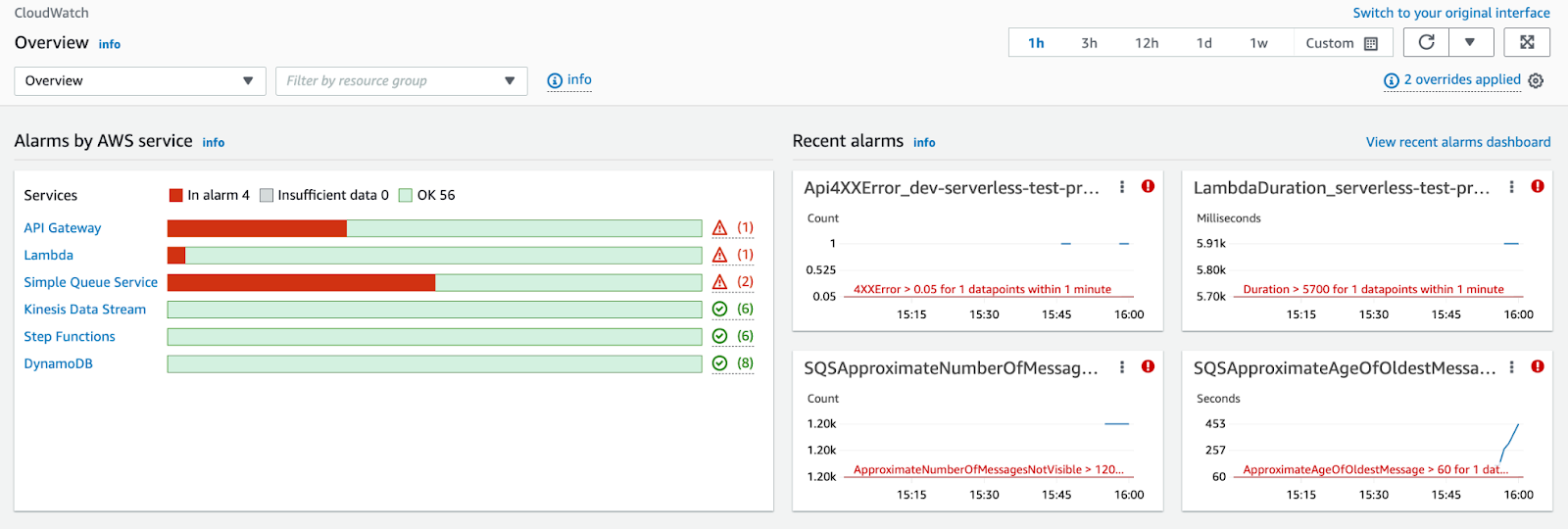Click red alarm status icon on SQSApproximateAgeOfOldestMessage card
This screenshot has height=529, width=1568.
pyautogui.click(x=1538, y=366)
